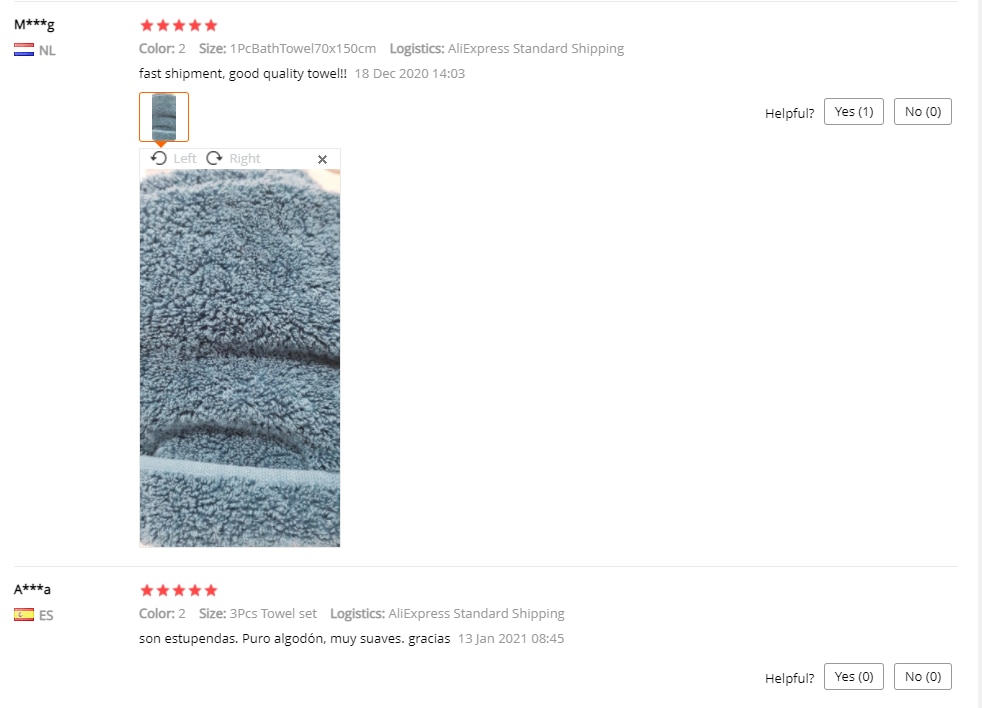Select the towel thumbnail in M***g's review
Image resolution: width=982 pixels, height=708 pixels.
point(163,117)
